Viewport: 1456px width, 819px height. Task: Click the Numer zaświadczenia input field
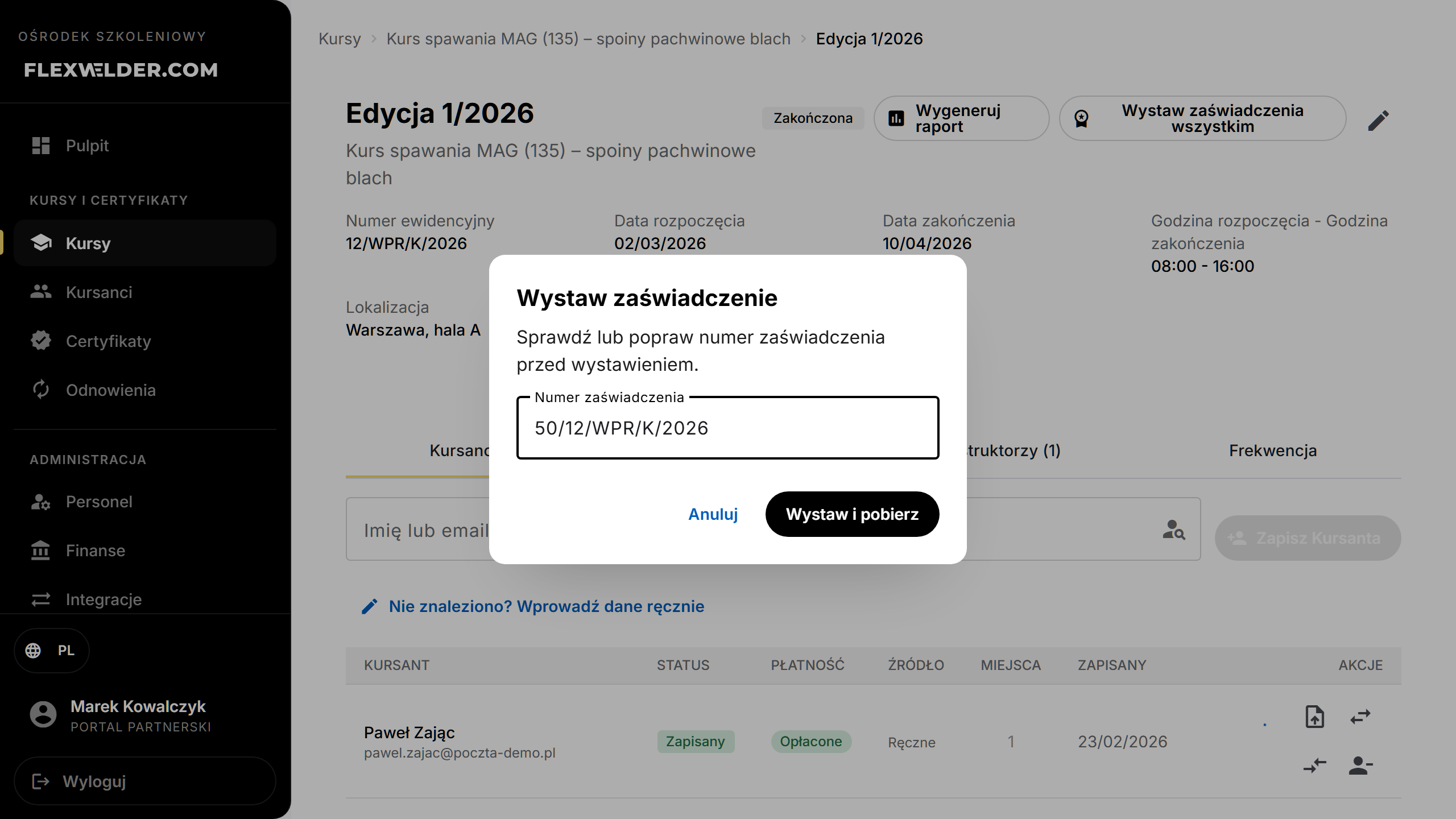[x=727, y=428]
